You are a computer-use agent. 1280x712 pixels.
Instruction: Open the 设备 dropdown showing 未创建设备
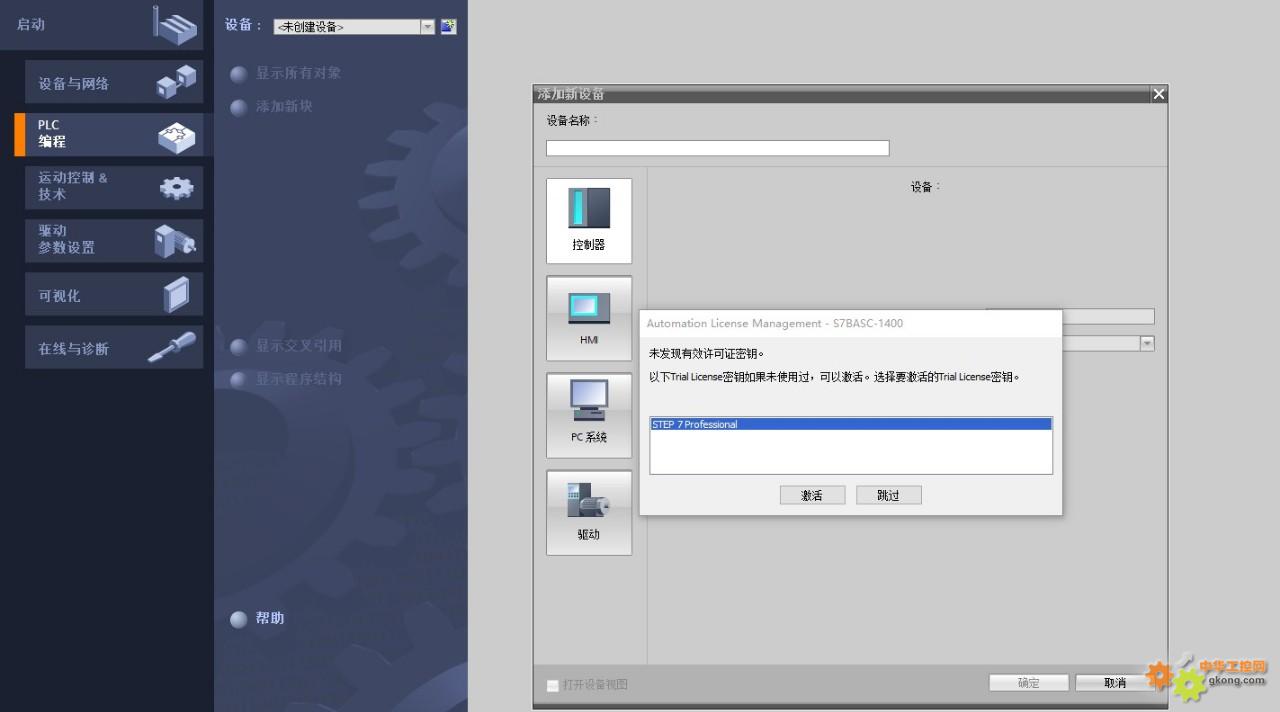(x=354, y=27)
